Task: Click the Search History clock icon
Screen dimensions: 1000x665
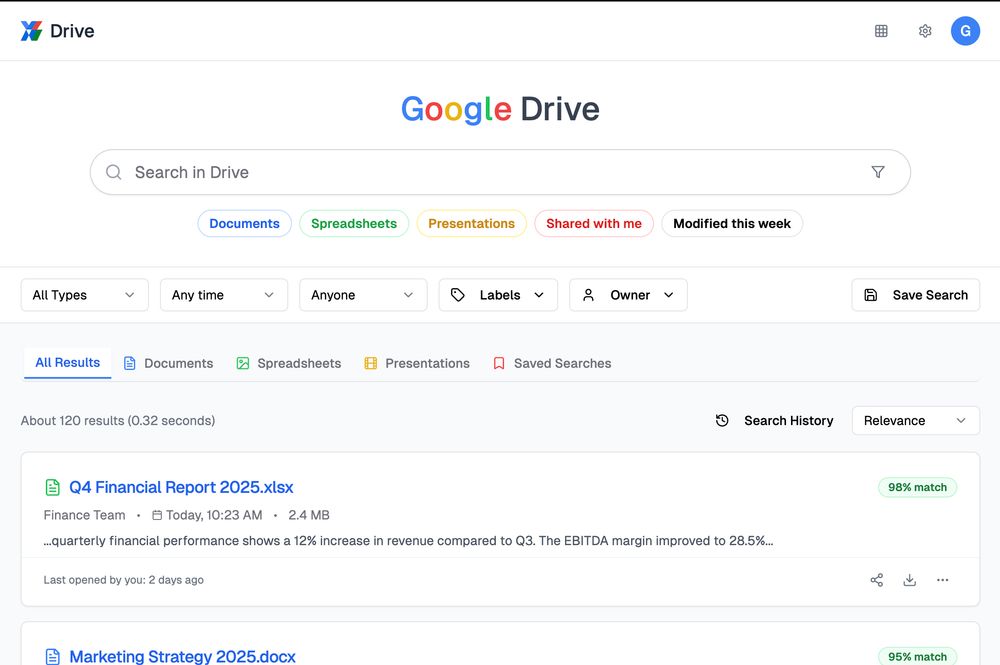Action: (x=722, y=420)
